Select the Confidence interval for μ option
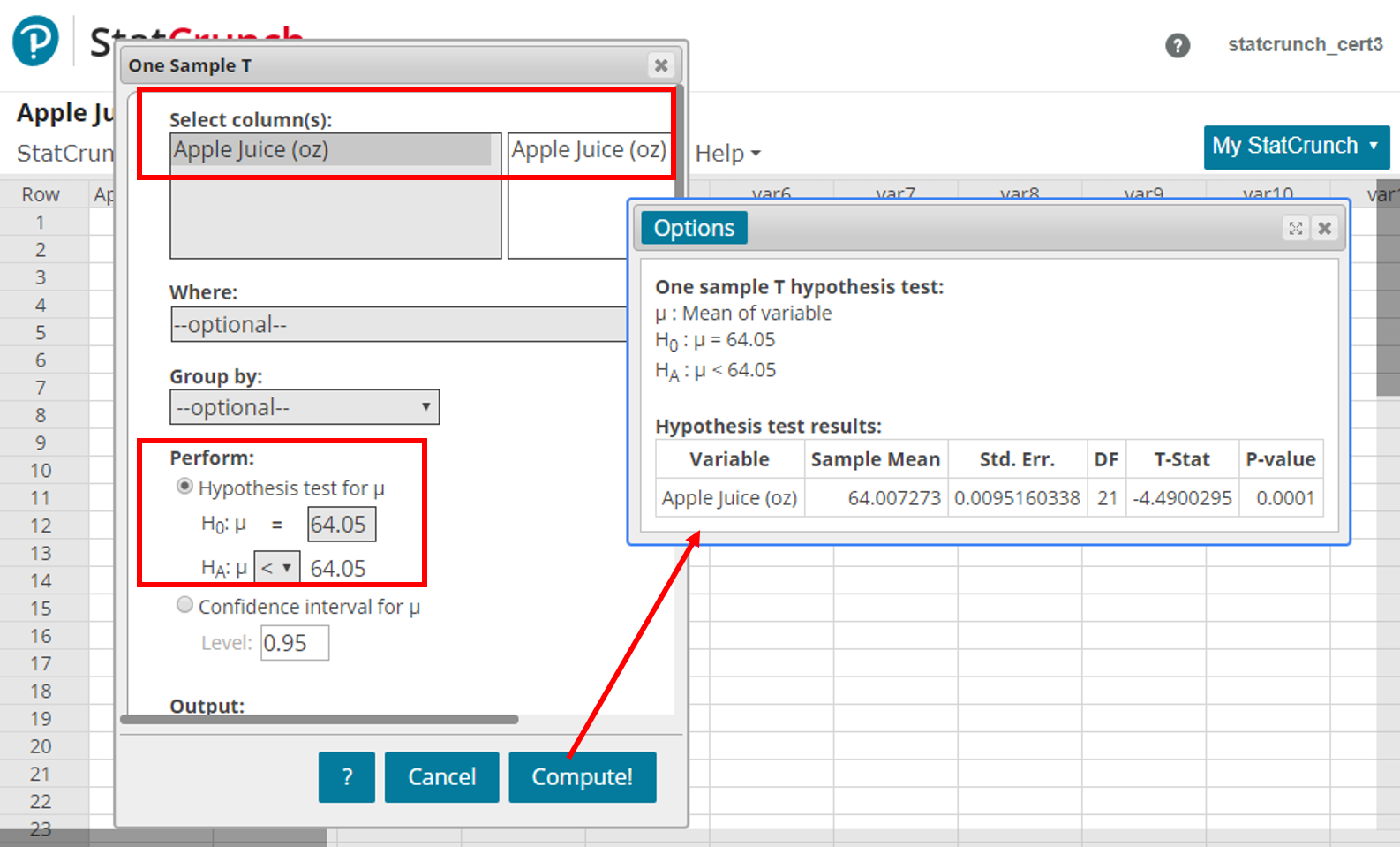 click(x=184, y=605)
